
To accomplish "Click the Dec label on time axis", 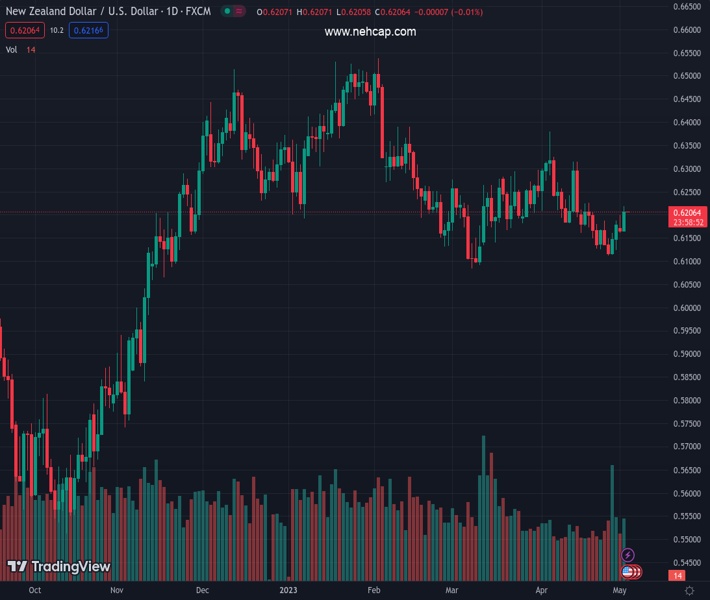I will pyautogui.click(x=203, y=591).
